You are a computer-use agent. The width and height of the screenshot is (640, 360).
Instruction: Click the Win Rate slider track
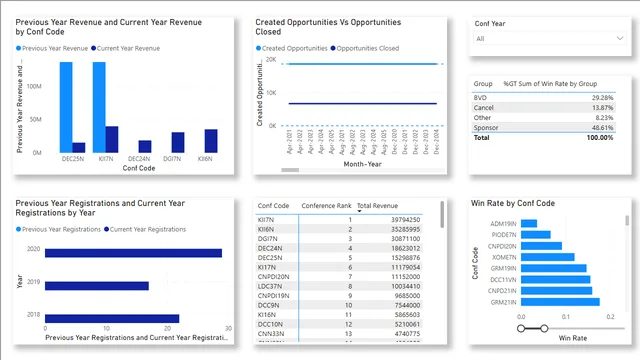point(573,328)
